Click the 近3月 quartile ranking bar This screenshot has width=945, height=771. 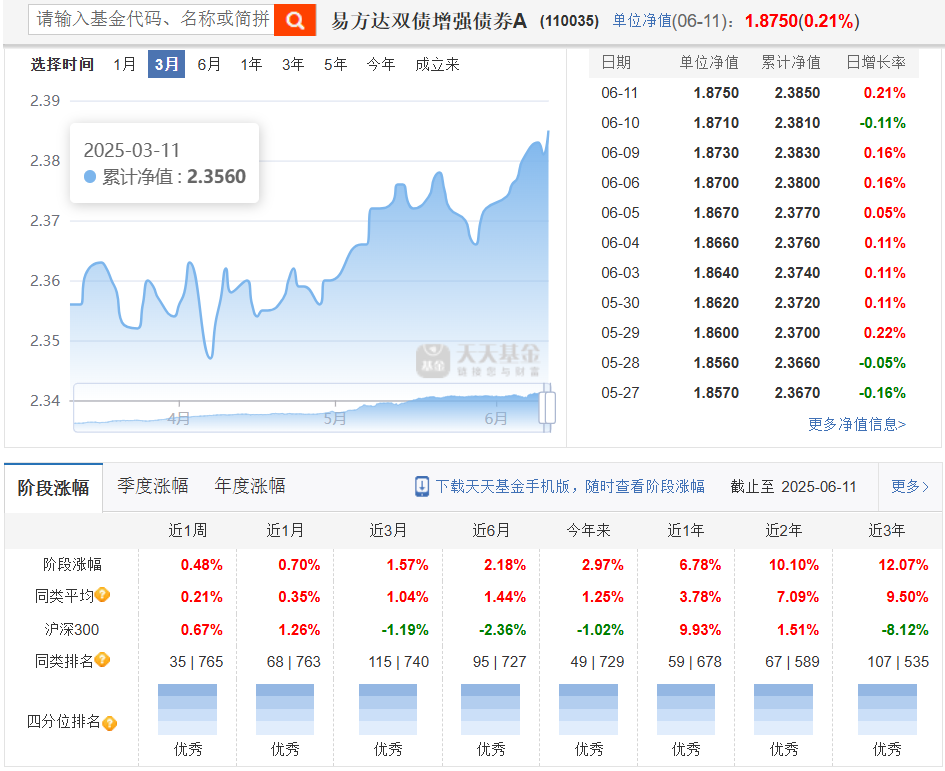388,709
